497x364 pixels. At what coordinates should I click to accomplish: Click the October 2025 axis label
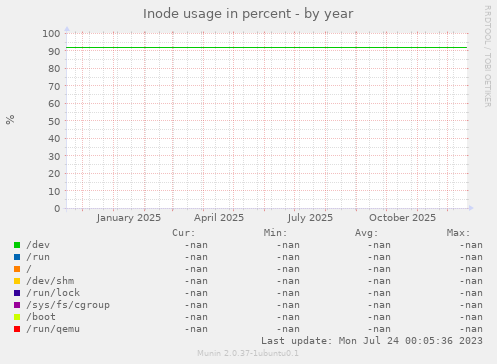(402, 218)
